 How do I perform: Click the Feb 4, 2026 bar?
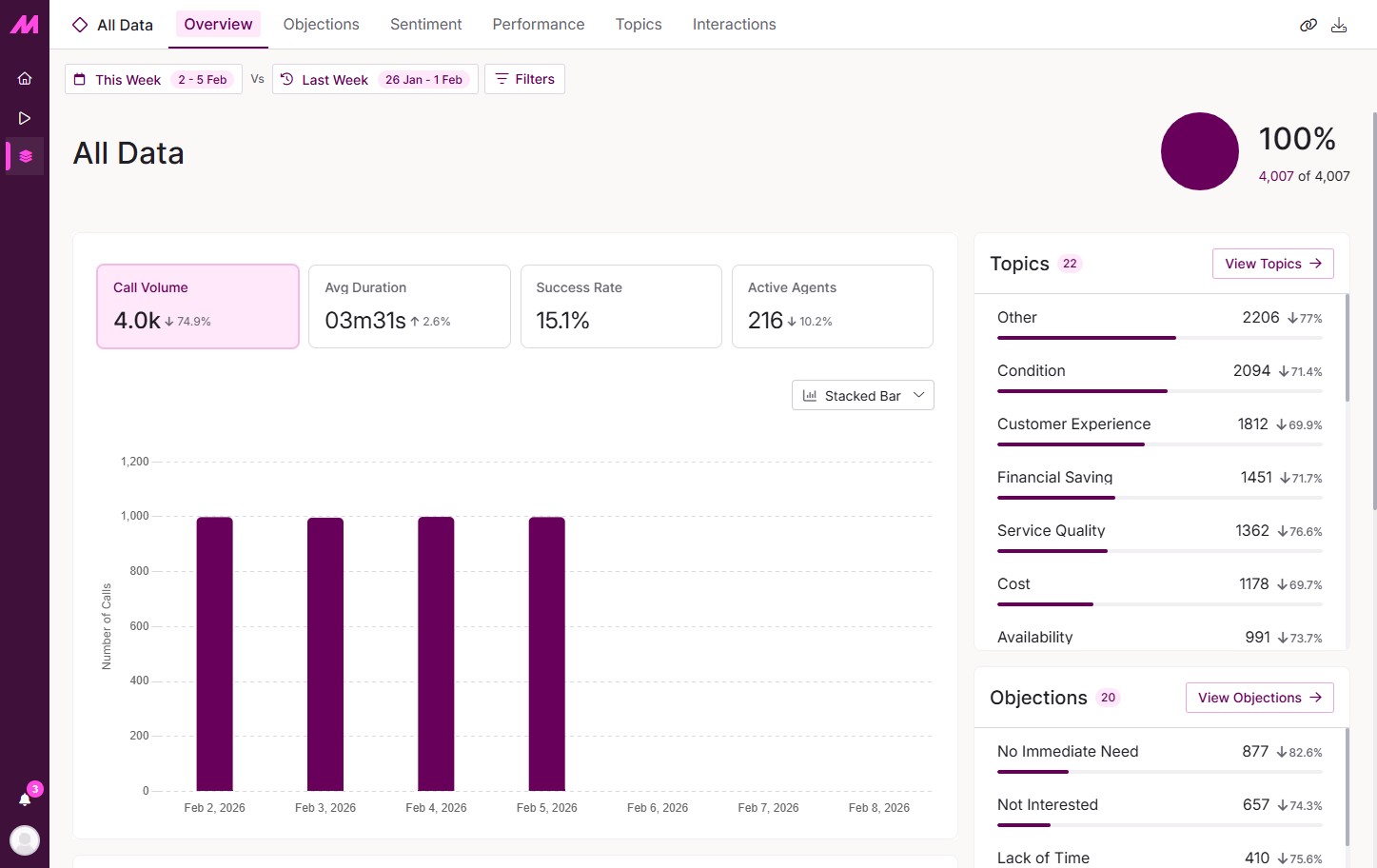(x=436, y=654)
